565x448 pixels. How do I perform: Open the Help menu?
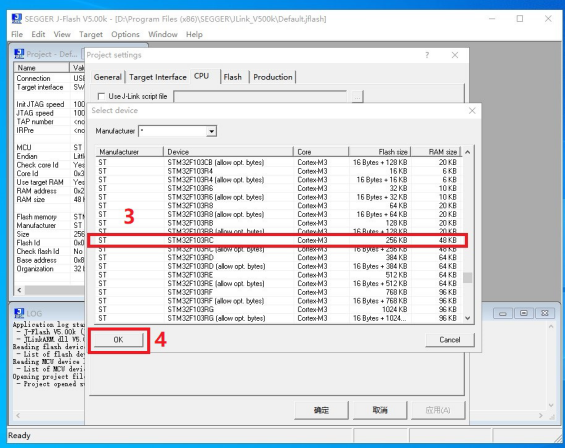click(194, 34)
